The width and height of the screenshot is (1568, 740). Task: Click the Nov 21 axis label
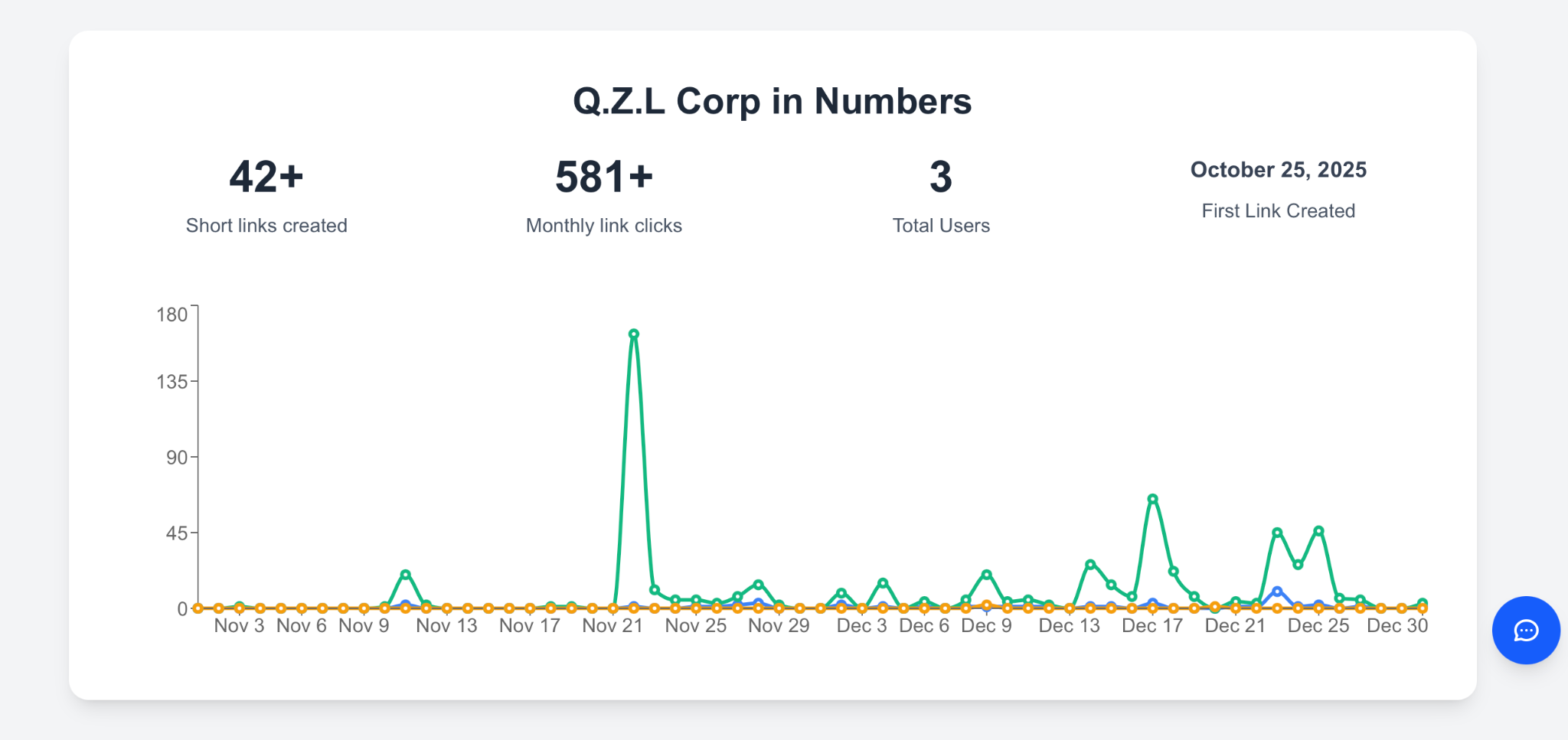tap(612, 626)
